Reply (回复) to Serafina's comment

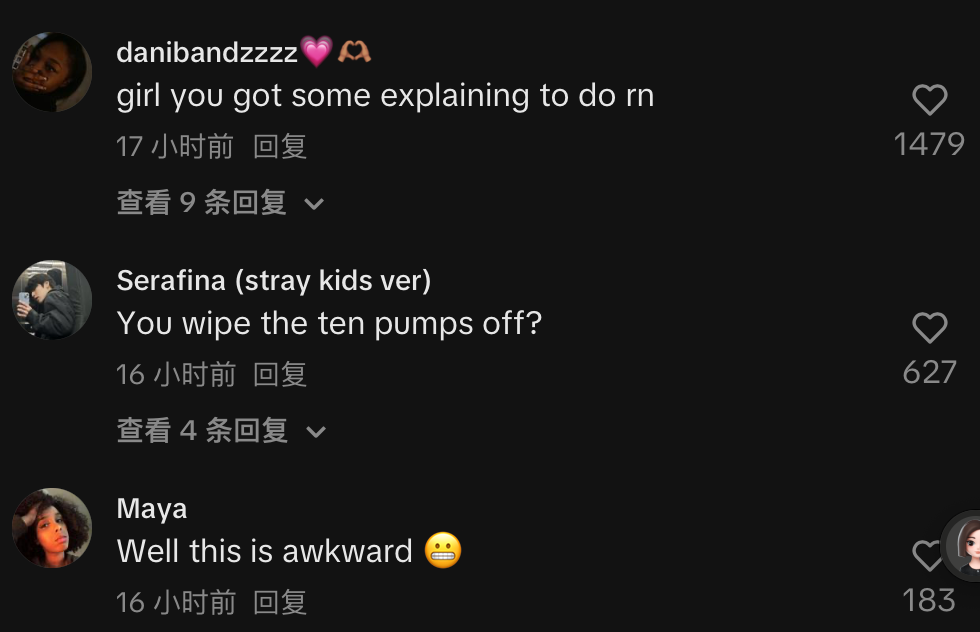pyautogui.click(x=280, y=374)
